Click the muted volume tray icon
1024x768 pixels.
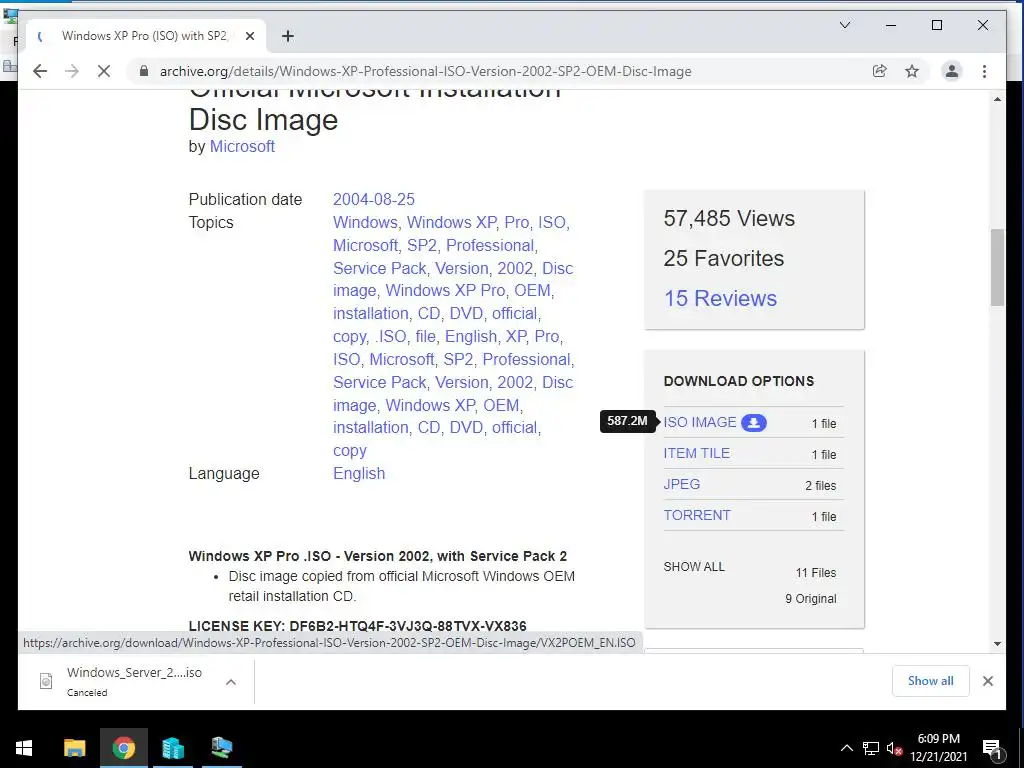pos(894,748)
